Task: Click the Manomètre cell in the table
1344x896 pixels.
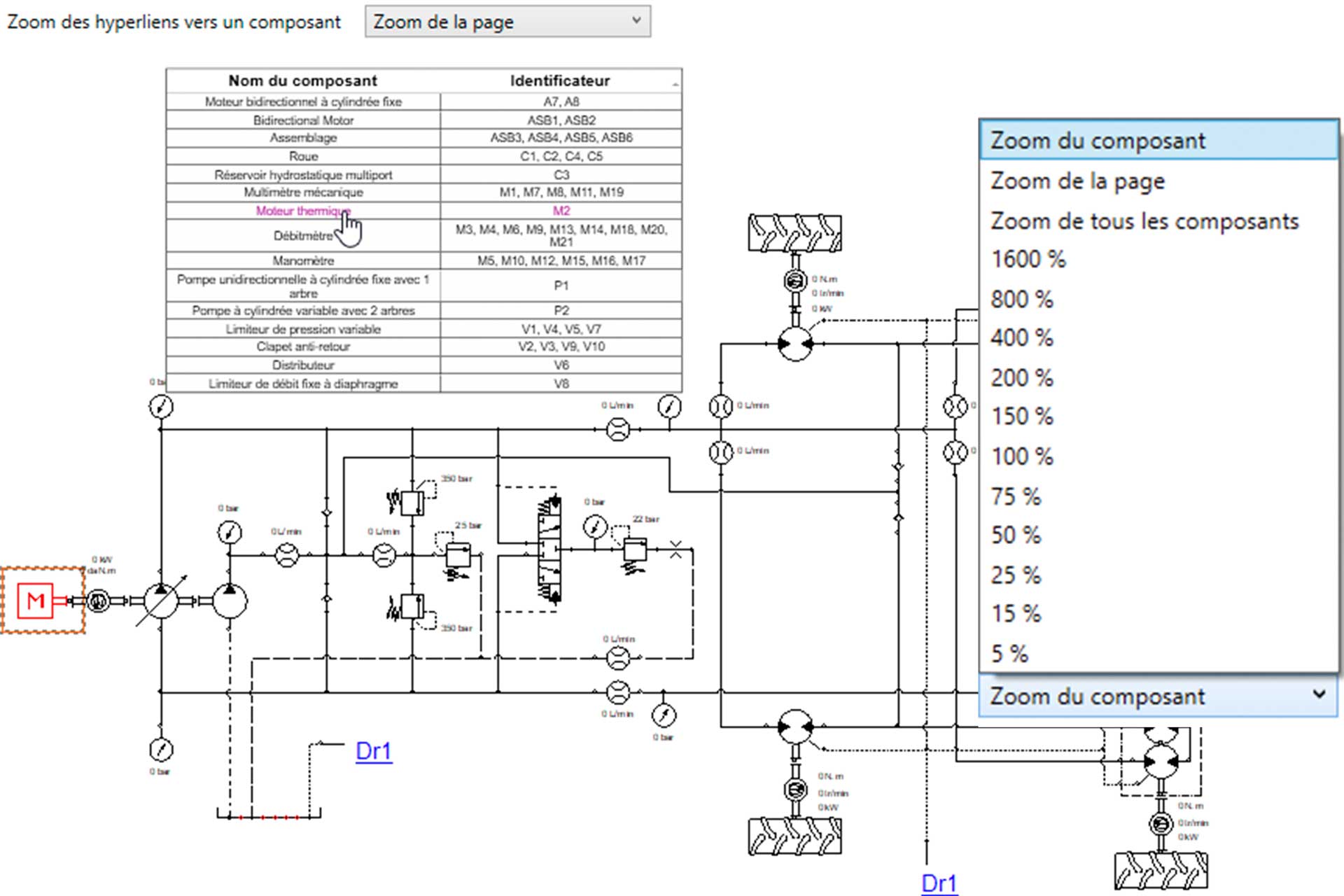Action: (x=303, y=260)
